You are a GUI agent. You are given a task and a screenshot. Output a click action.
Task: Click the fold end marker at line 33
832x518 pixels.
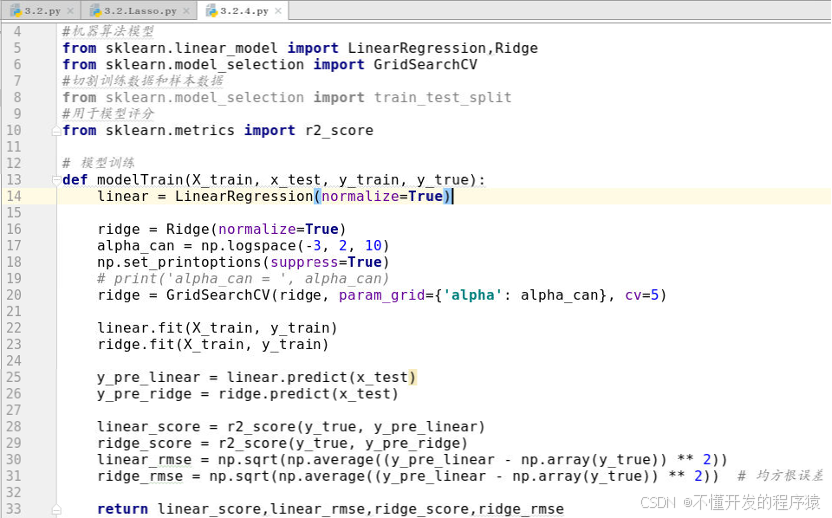click(x=56, y=509)
